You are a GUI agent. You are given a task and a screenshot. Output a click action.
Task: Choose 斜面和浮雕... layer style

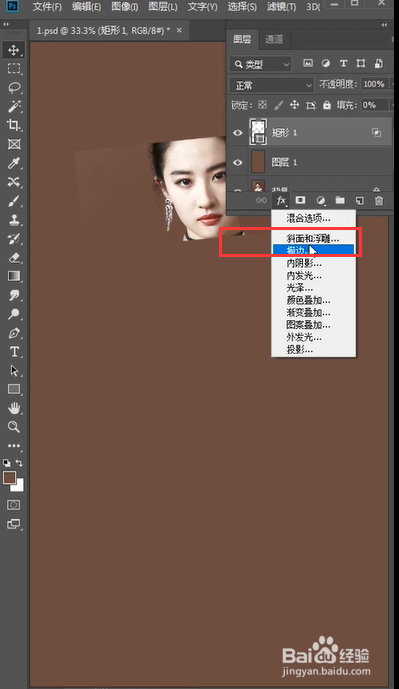pyautogui.click(x=313, y=239)
